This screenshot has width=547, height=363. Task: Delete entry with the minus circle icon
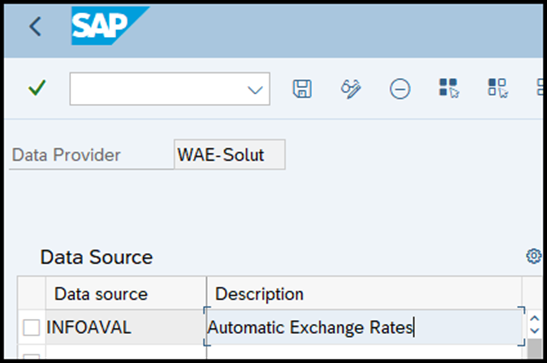click(400, 89)
